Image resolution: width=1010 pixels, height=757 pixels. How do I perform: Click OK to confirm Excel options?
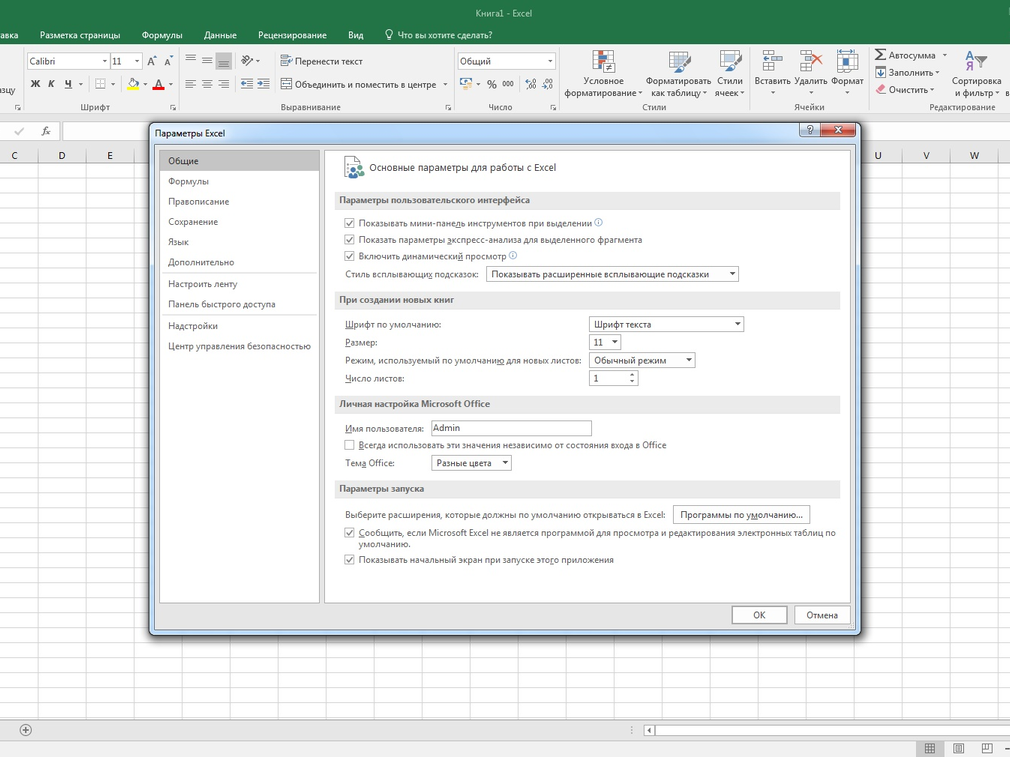(x=759, y=615)
